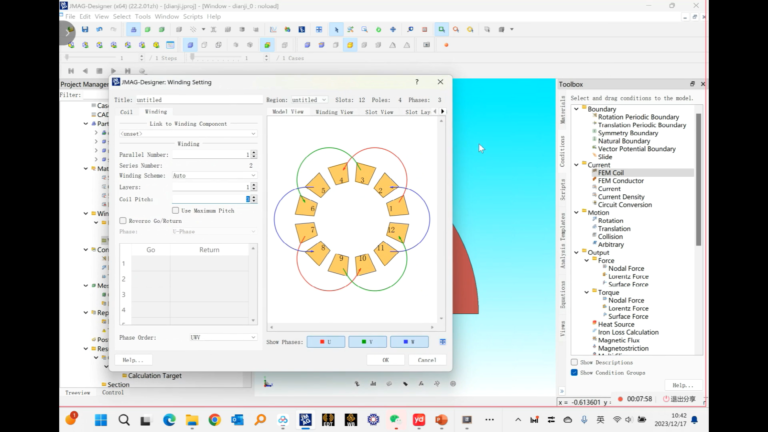Click the Toolbox panel float icon

pos(692,84)
